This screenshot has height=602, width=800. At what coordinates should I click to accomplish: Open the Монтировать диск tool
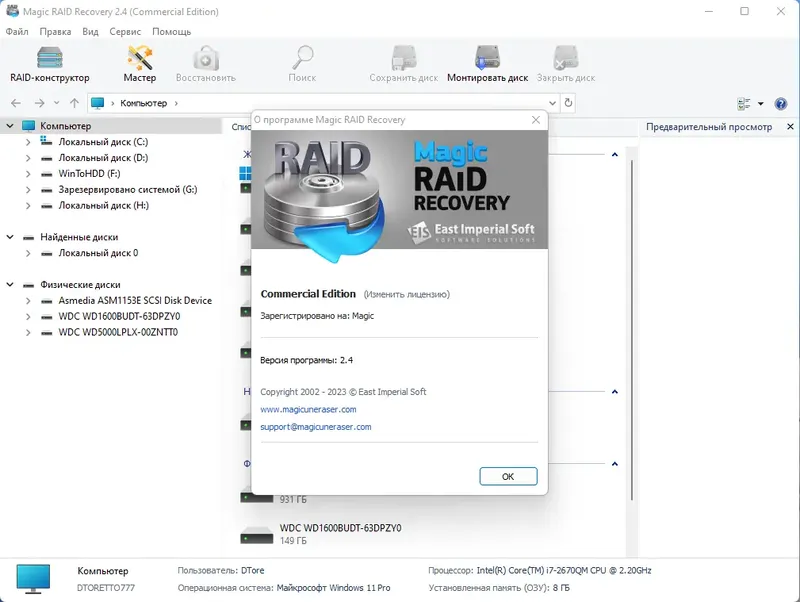click(x=487, y=62)
